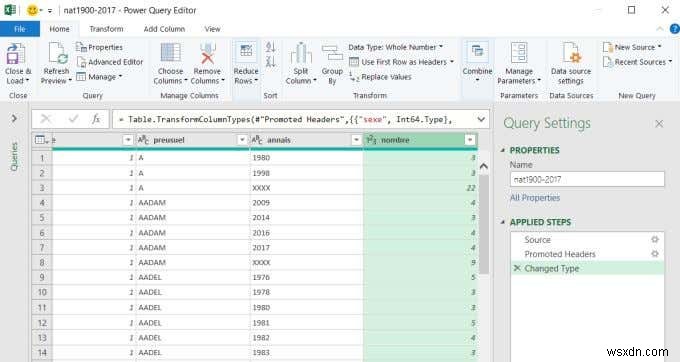Click the Refresh Preview icon
Viewport: 680px width, 362px height.
coord(57,53)
